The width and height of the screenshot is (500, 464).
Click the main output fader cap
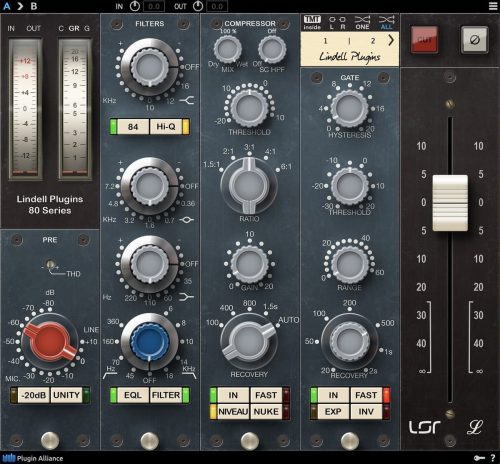450,203
